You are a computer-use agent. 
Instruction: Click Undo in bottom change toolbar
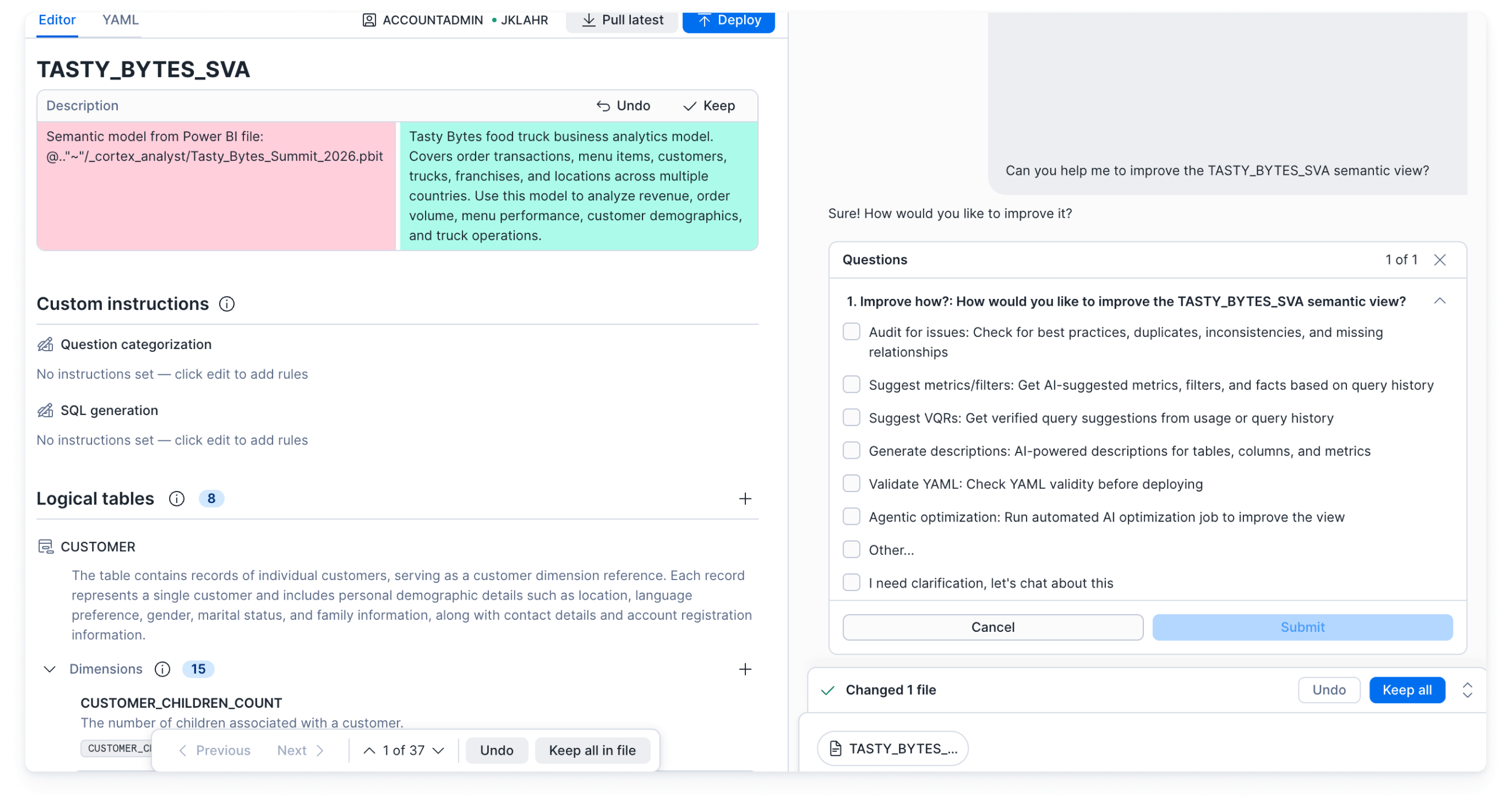(496, 750)
